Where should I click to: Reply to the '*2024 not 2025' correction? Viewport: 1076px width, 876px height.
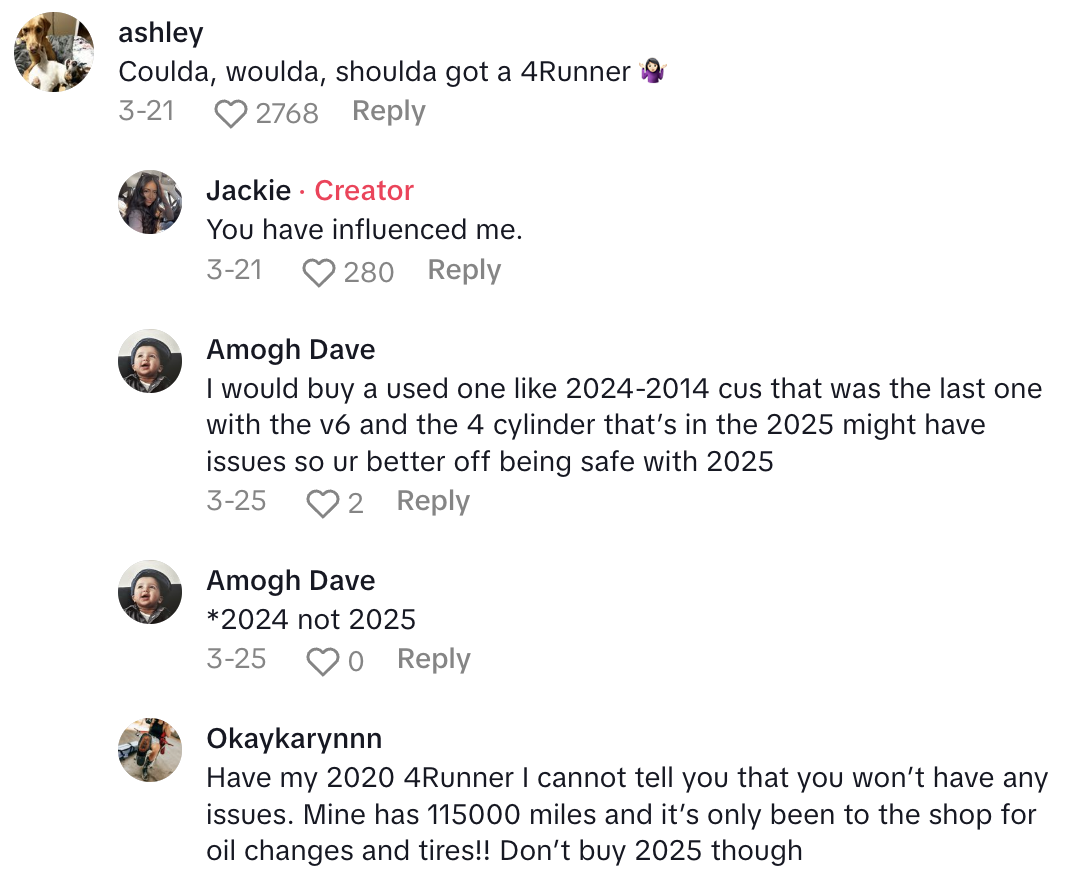433,659
